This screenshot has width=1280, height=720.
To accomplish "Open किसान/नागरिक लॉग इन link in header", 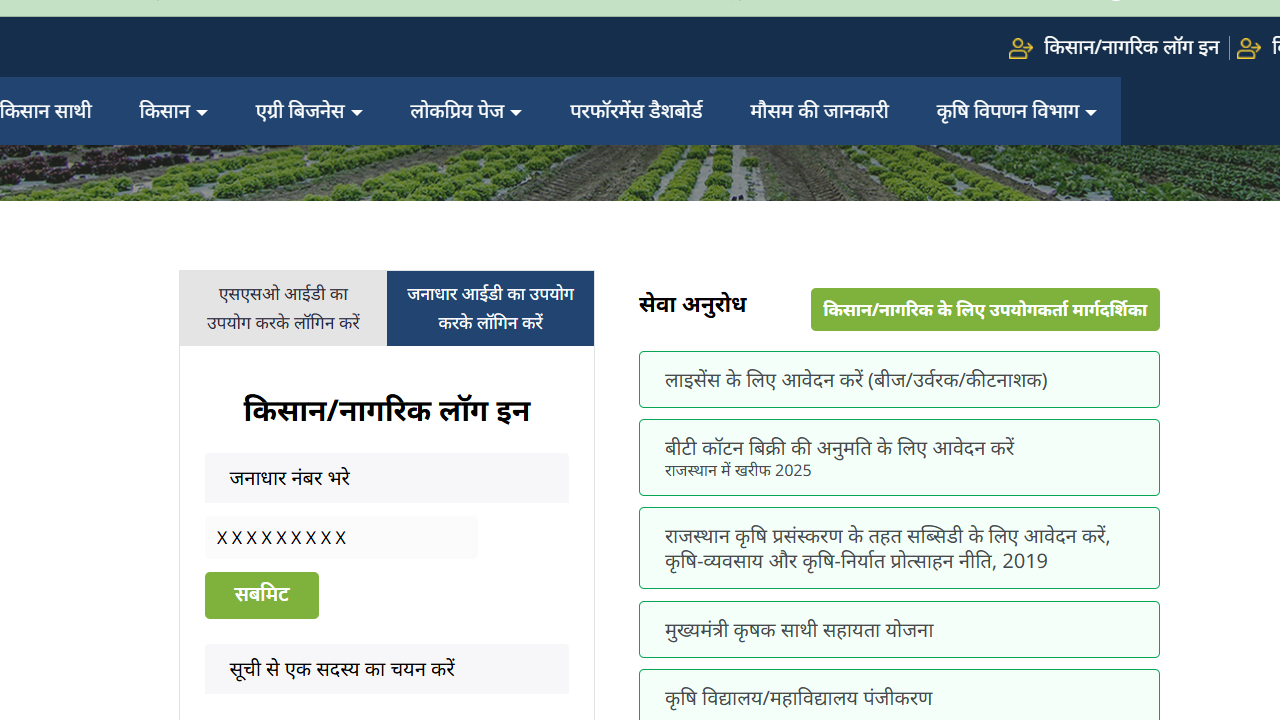I will (1131, 47).
